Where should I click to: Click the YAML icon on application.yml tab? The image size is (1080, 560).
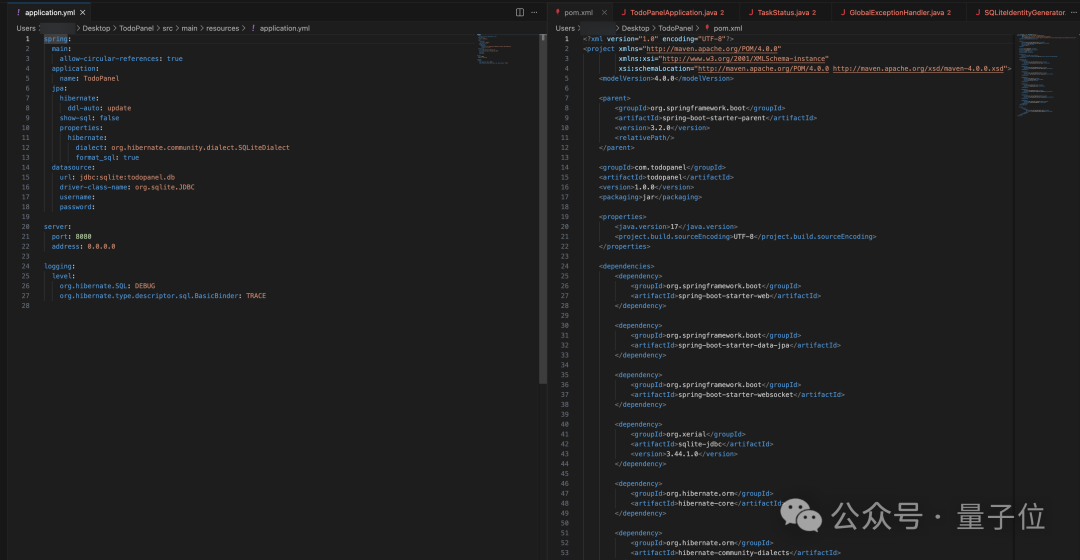[x=19, y=12]
